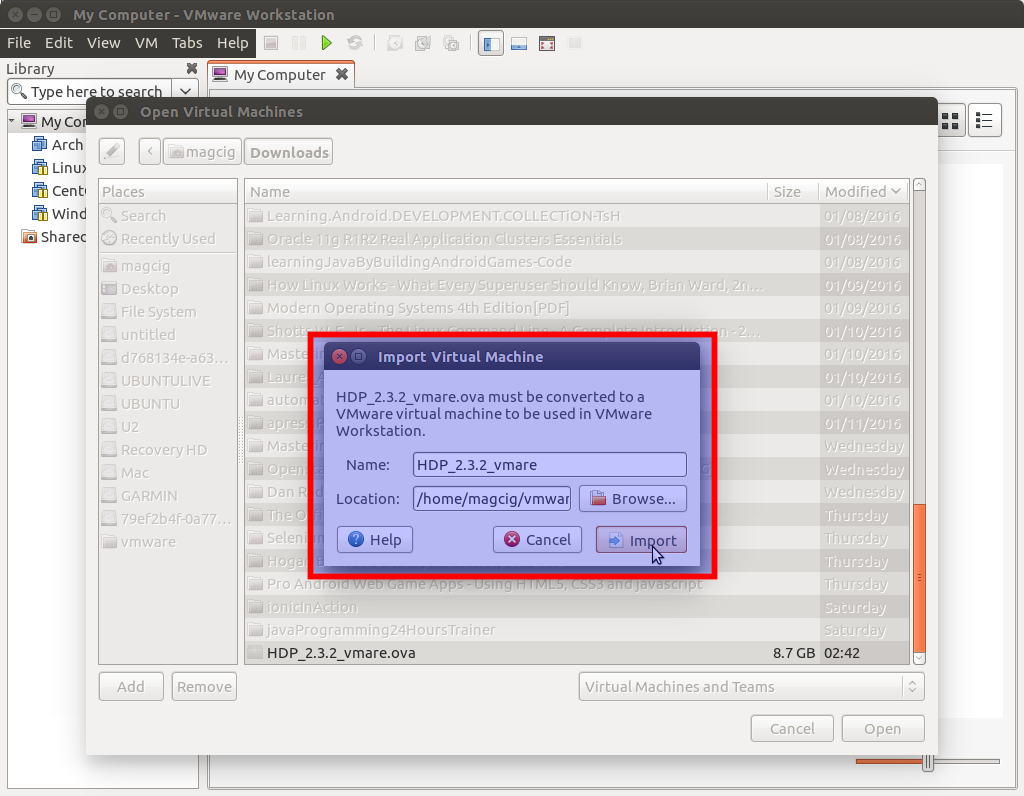The image size is (1024, 796).
Task: Open the Edit menu
Action: click(x=59, y=43)
